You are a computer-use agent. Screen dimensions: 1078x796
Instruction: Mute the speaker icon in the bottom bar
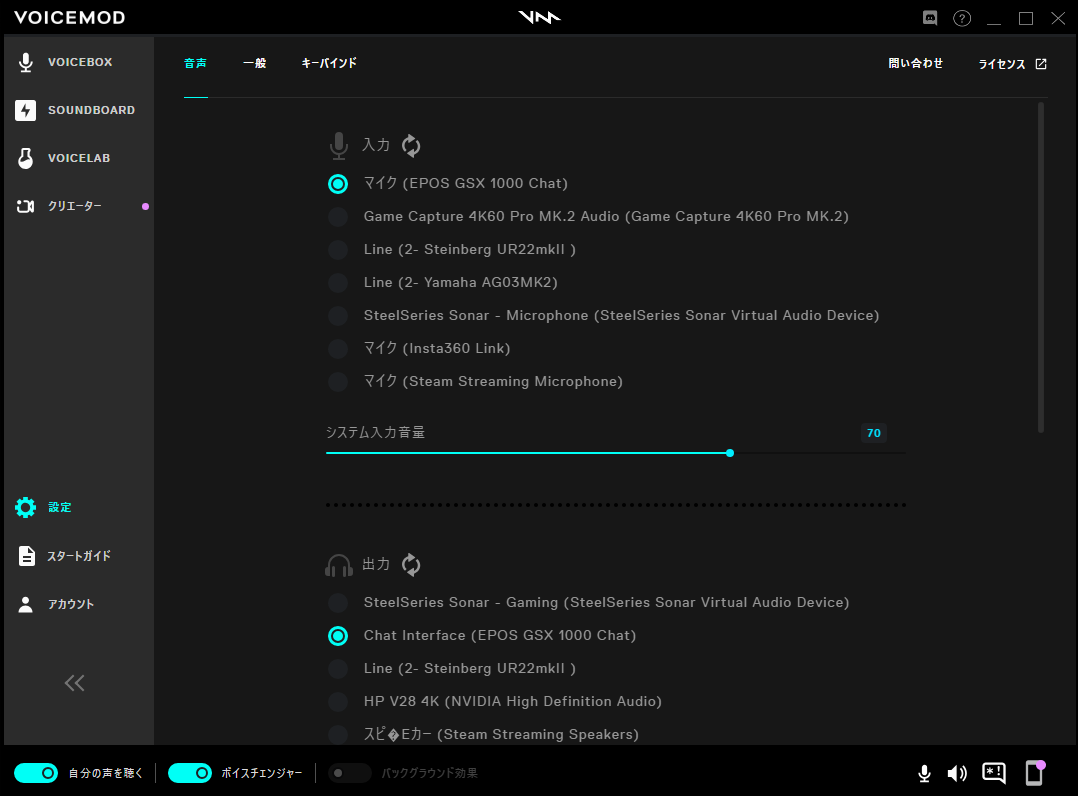[x=957, y=773]
